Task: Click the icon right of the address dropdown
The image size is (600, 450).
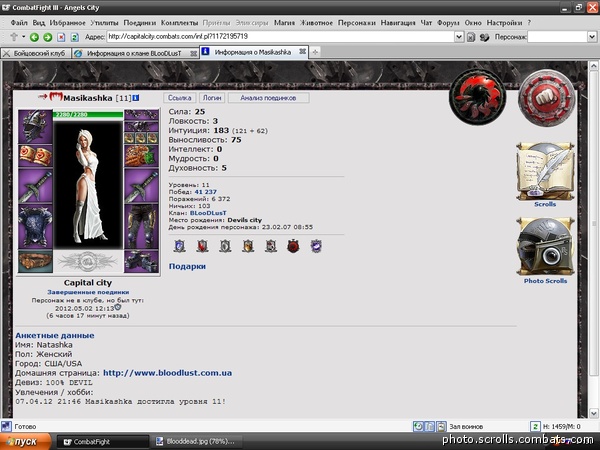Action: (471, 37)
